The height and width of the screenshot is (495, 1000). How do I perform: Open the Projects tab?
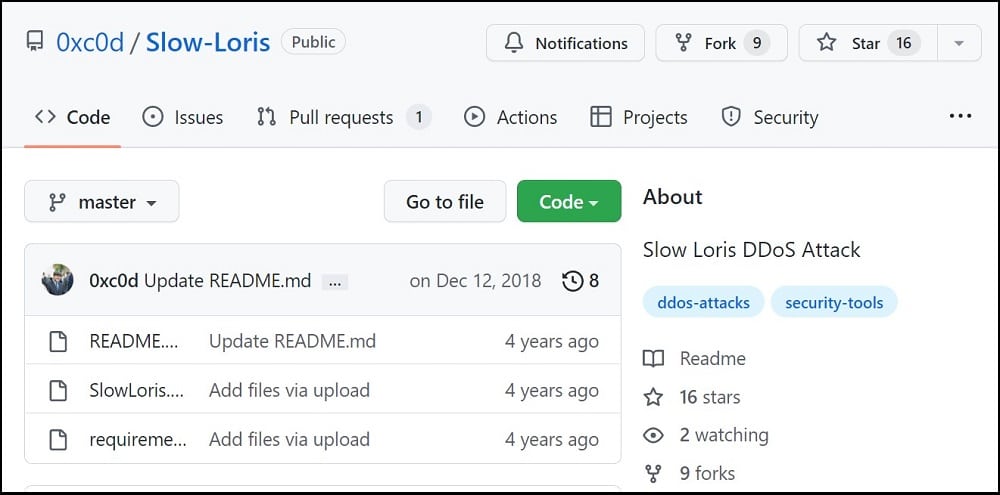coord(638,117)
